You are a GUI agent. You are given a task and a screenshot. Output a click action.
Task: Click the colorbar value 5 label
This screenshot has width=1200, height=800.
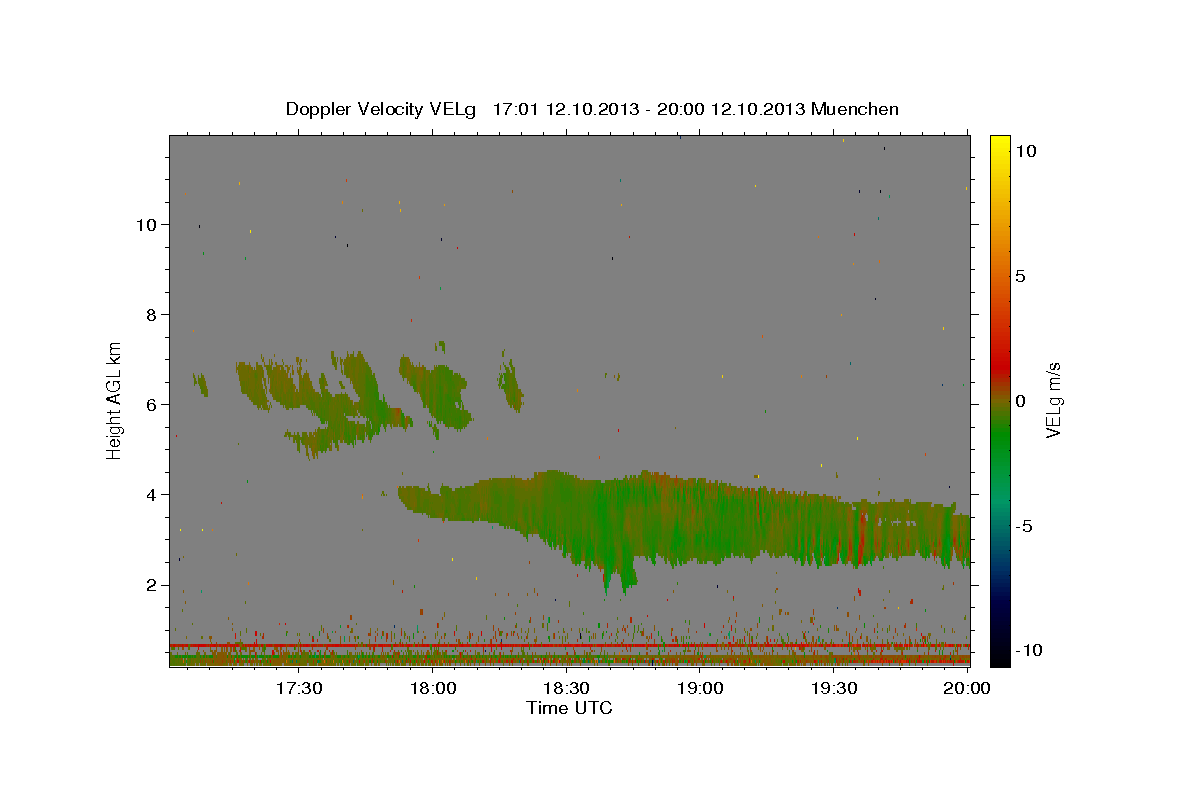point(1020,276)
